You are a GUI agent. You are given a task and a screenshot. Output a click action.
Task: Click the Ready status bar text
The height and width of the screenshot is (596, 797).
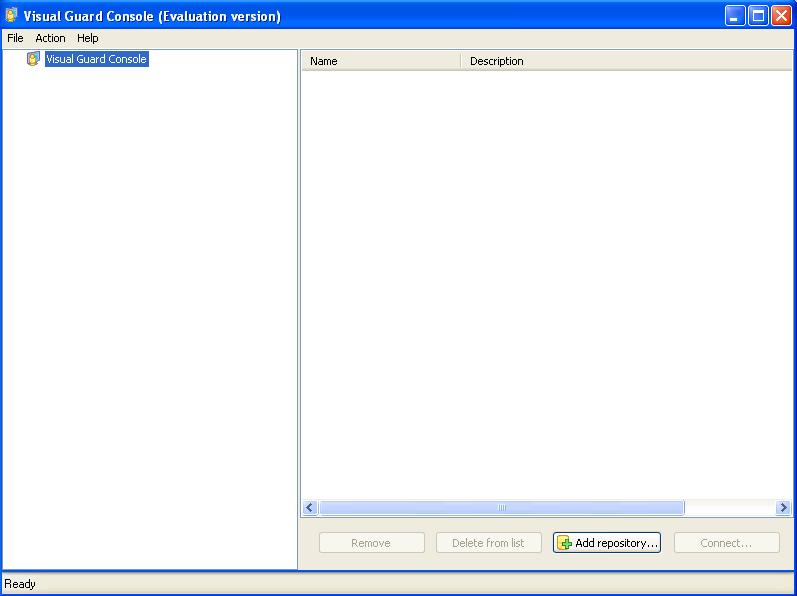click(20, 584)
